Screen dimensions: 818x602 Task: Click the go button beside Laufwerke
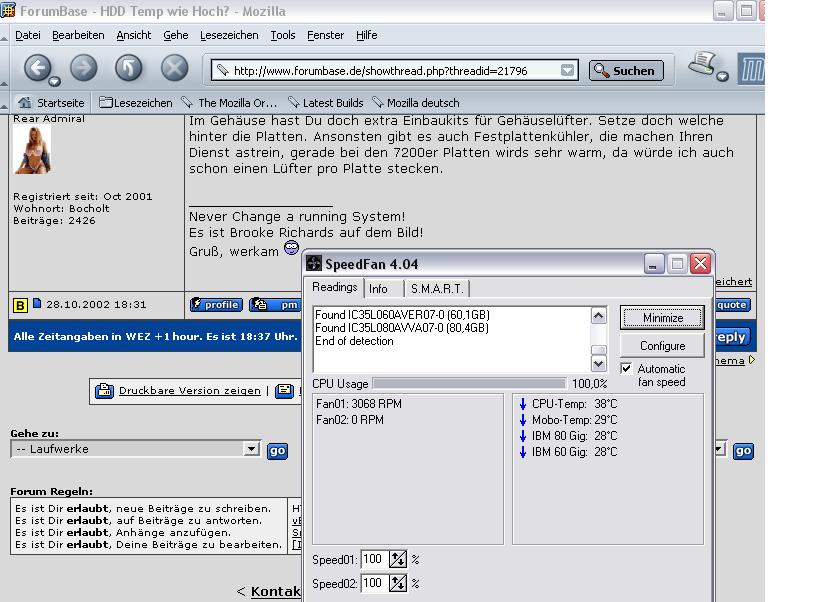pyautogui.click(x=277, y=451)
